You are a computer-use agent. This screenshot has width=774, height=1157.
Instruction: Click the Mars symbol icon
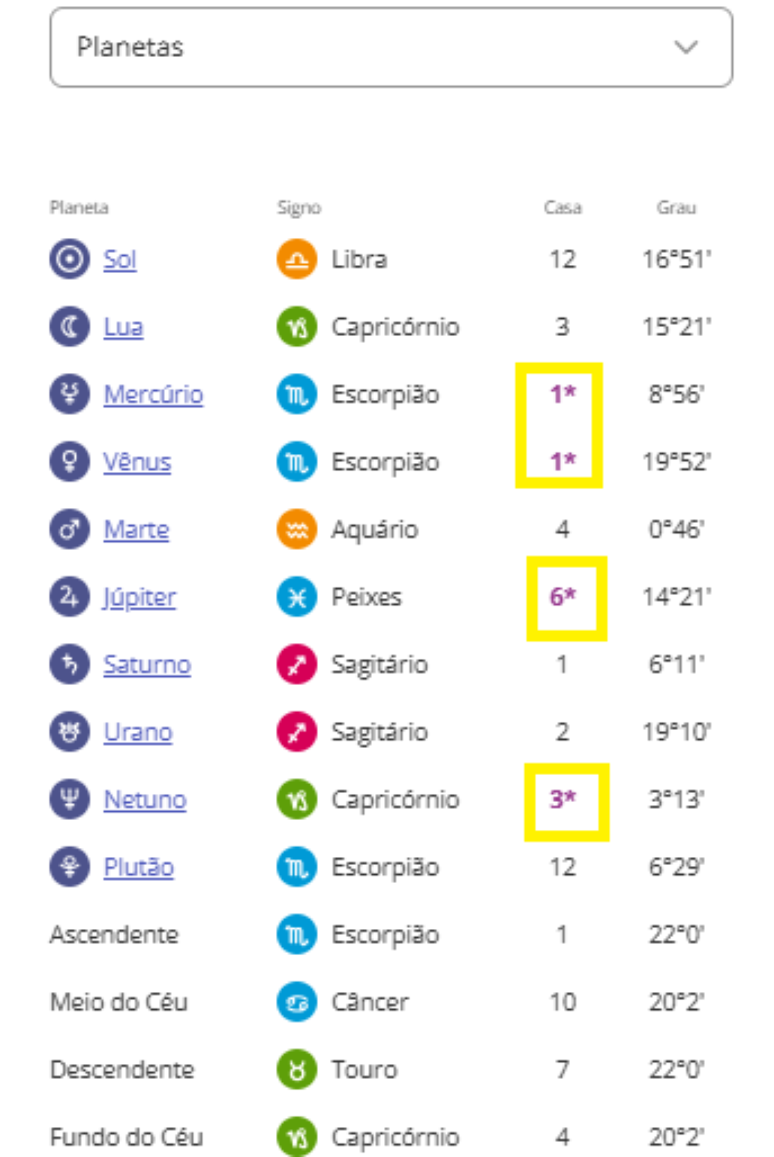[69, 530]
